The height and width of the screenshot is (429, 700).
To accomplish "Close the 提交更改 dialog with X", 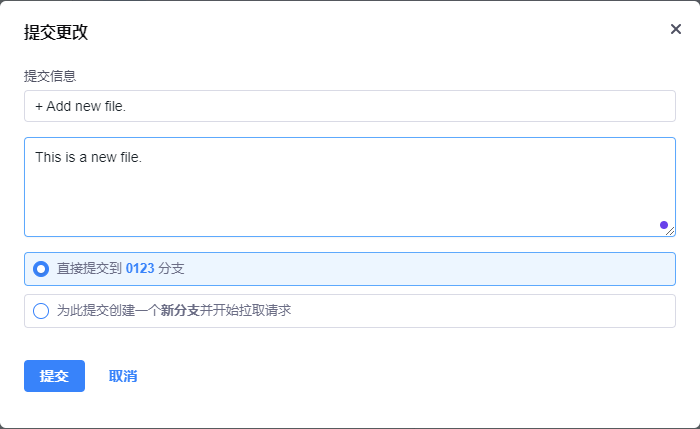I will pyautogui.click(x=676, y=29).
